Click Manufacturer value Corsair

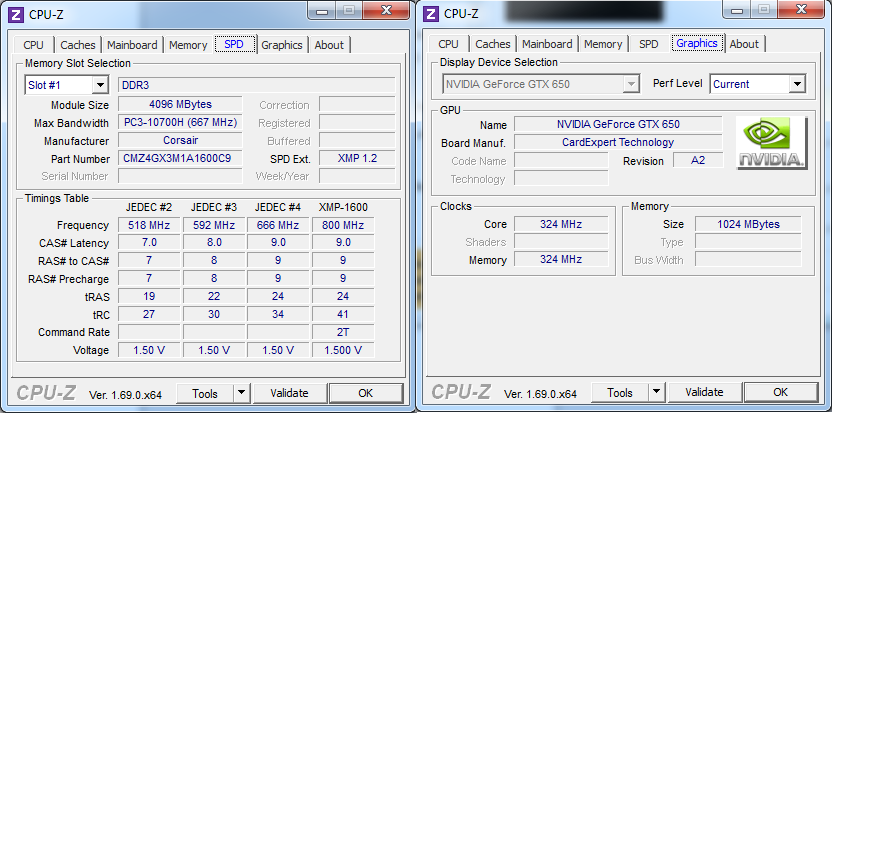coord(180,141)
